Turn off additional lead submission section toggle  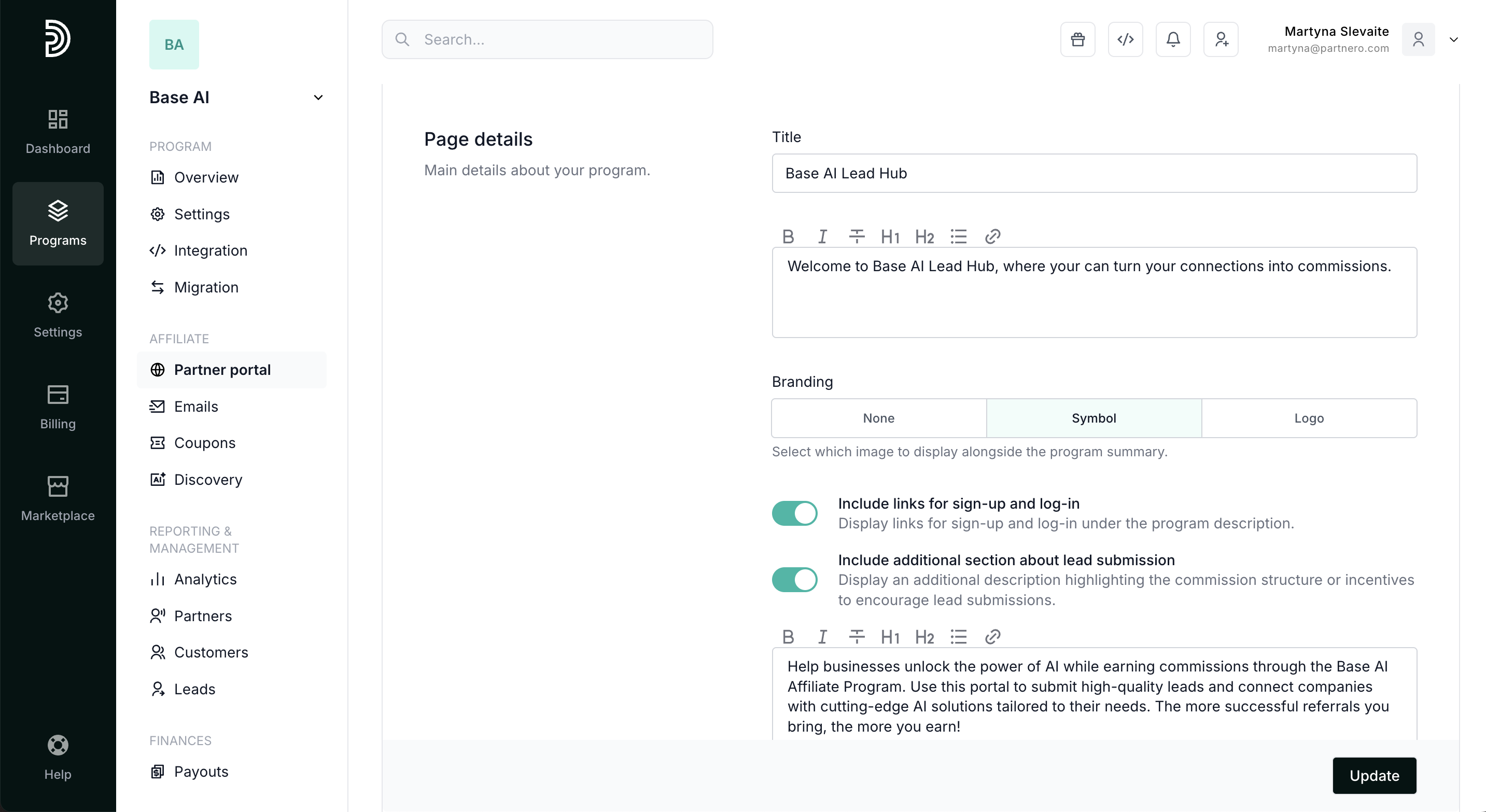click(794, 580)
